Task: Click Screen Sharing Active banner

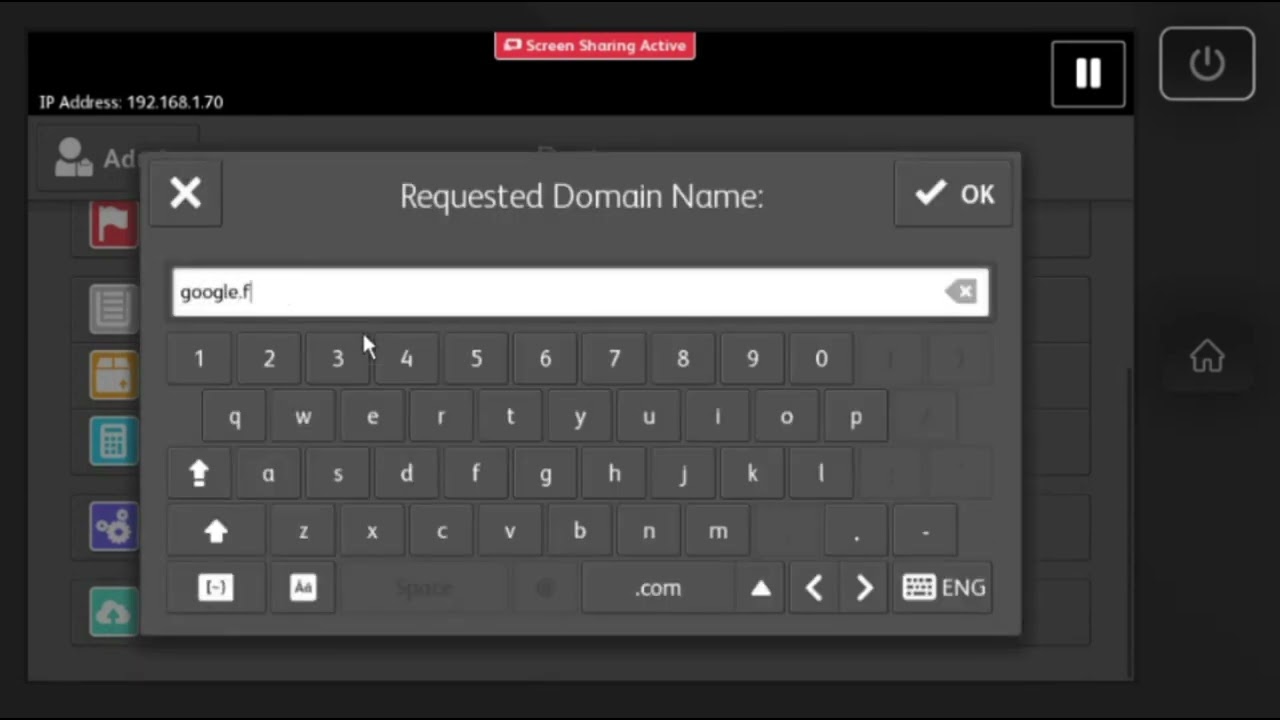Action: point(595,46)
